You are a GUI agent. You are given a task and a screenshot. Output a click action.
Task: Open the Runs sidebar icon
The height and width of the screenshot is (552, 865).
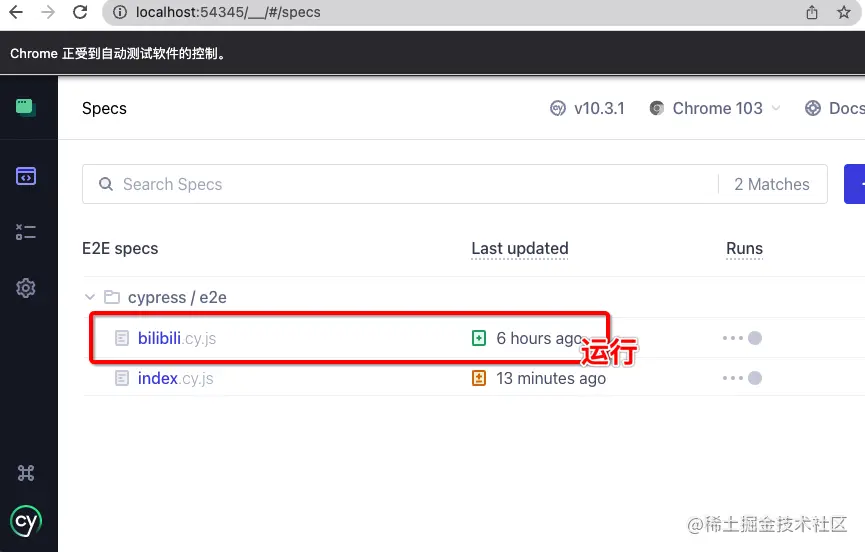click(x=26, y=232)
